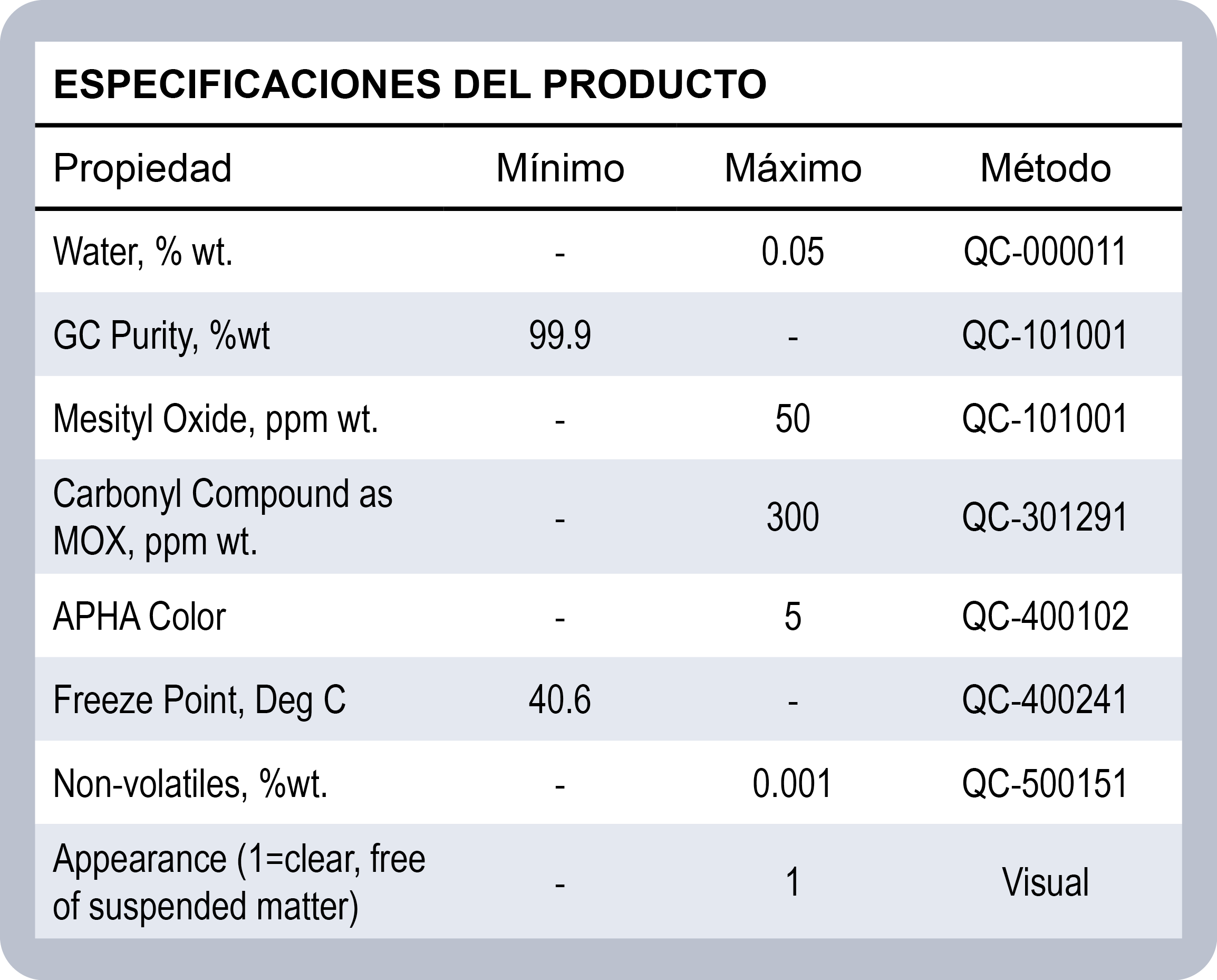The width and height of the screenshot is (1217, 980).
Task: Select the QC-400102 method code
Action: tap(1046, 616)
